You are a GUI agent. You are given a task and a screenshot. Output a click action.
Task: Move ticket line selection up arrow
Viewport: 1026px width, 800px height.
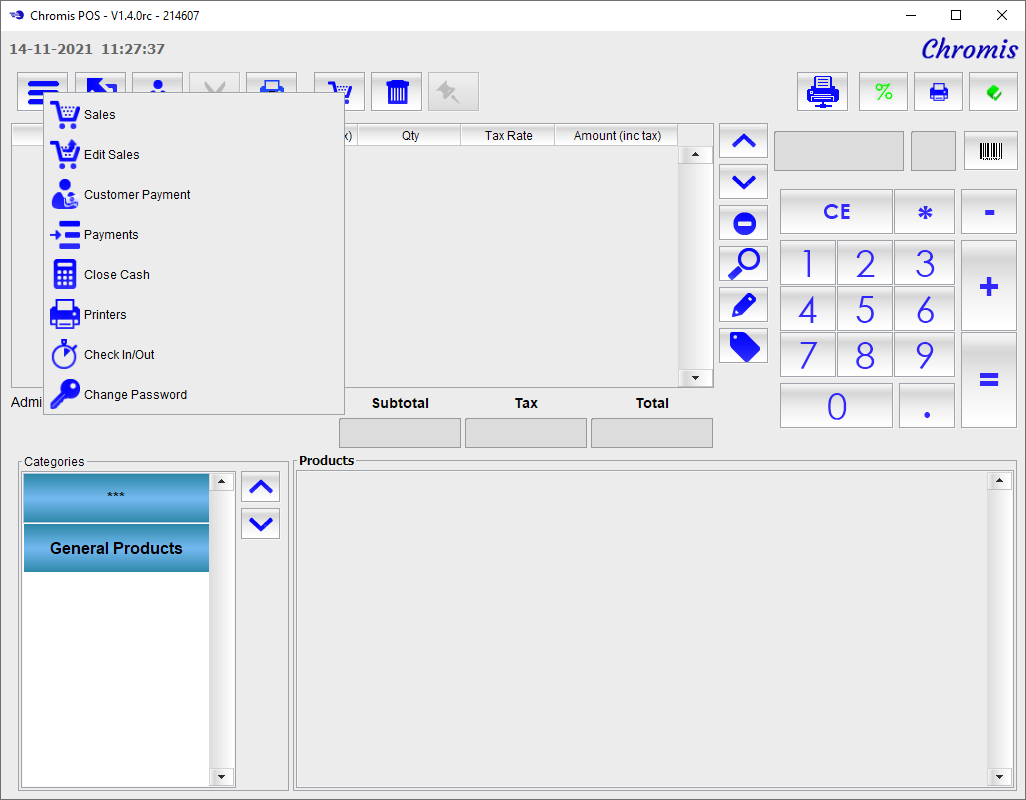pyautogui.click(x=744, y=141)
